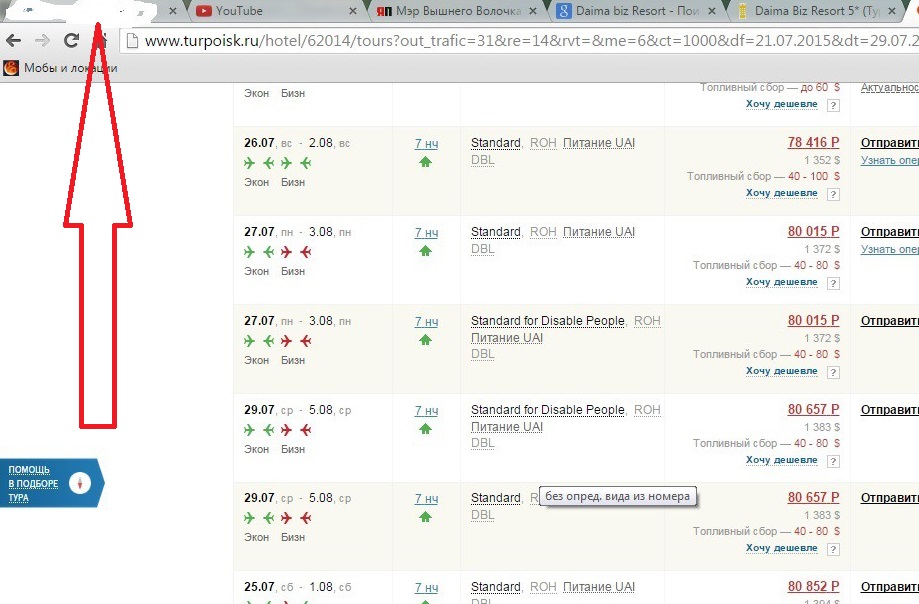Click the question mark icon in the Standard 29.07 row
Image resolution: width=919 pixels, height=604 pixels.
pos(833,550)
